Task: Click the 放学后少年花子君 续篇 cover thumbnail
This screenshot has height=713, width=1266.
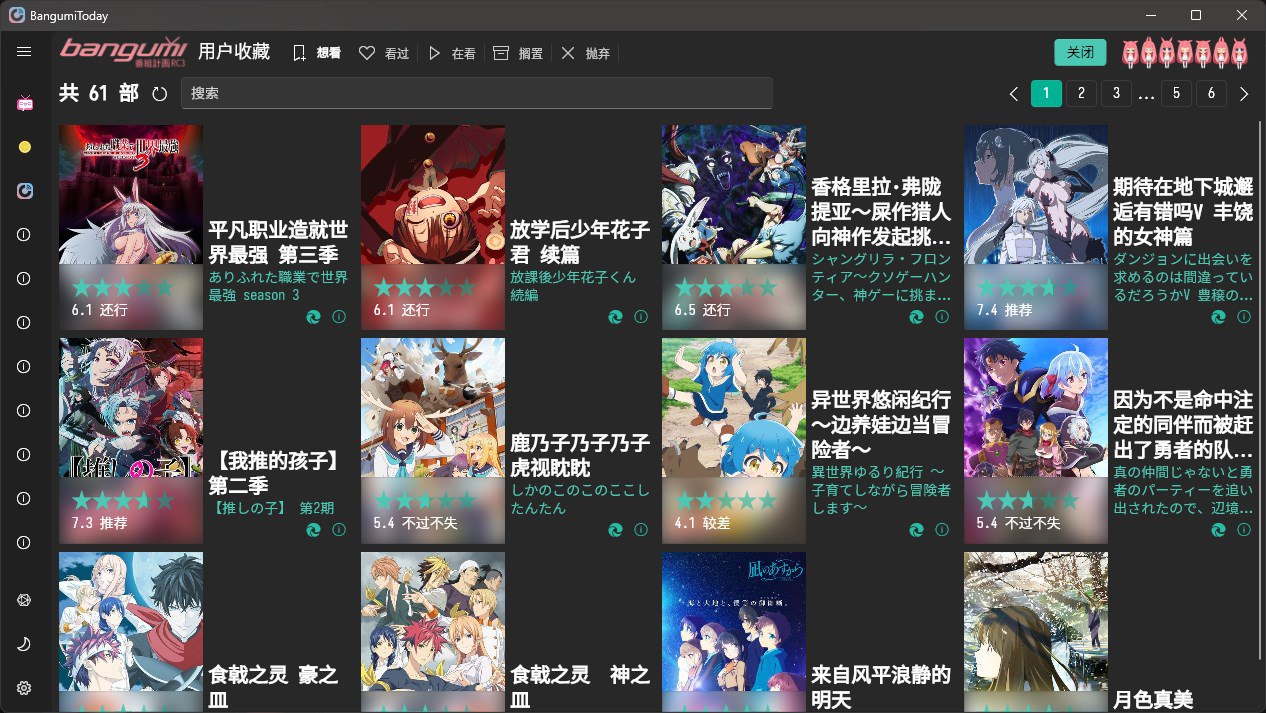Action: point(433,227)
